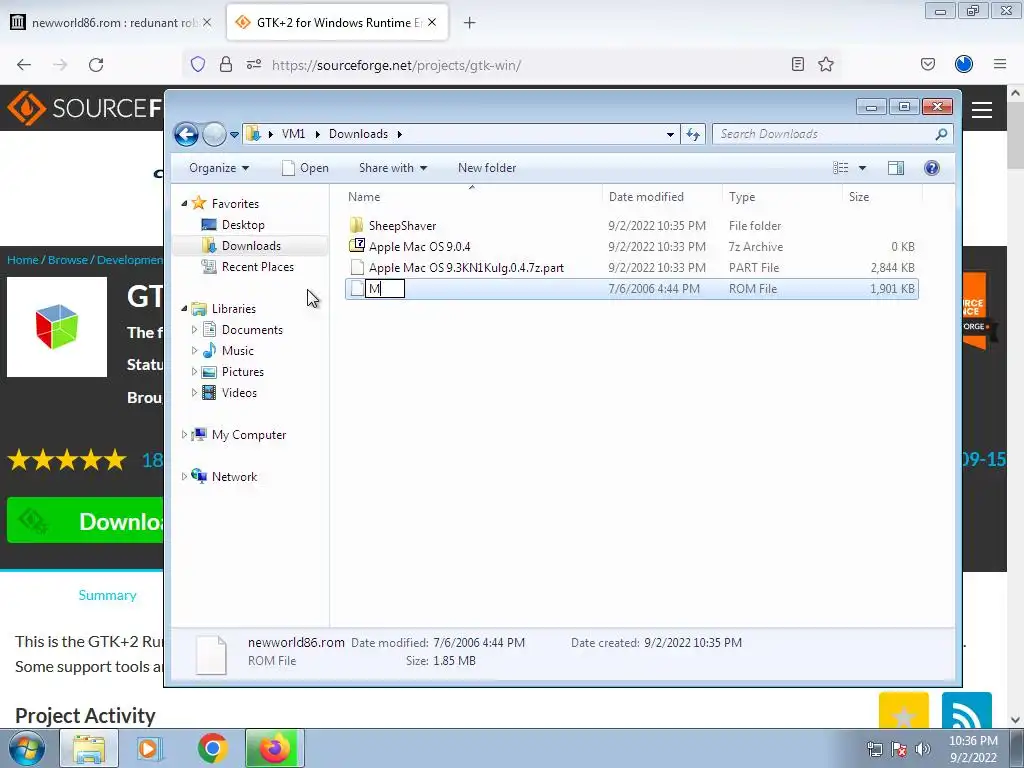The width and height of the screenshot is (1024, 768).
Task: Expand the arrow after Downloads in breadcrumb
Action: point(399,134)
